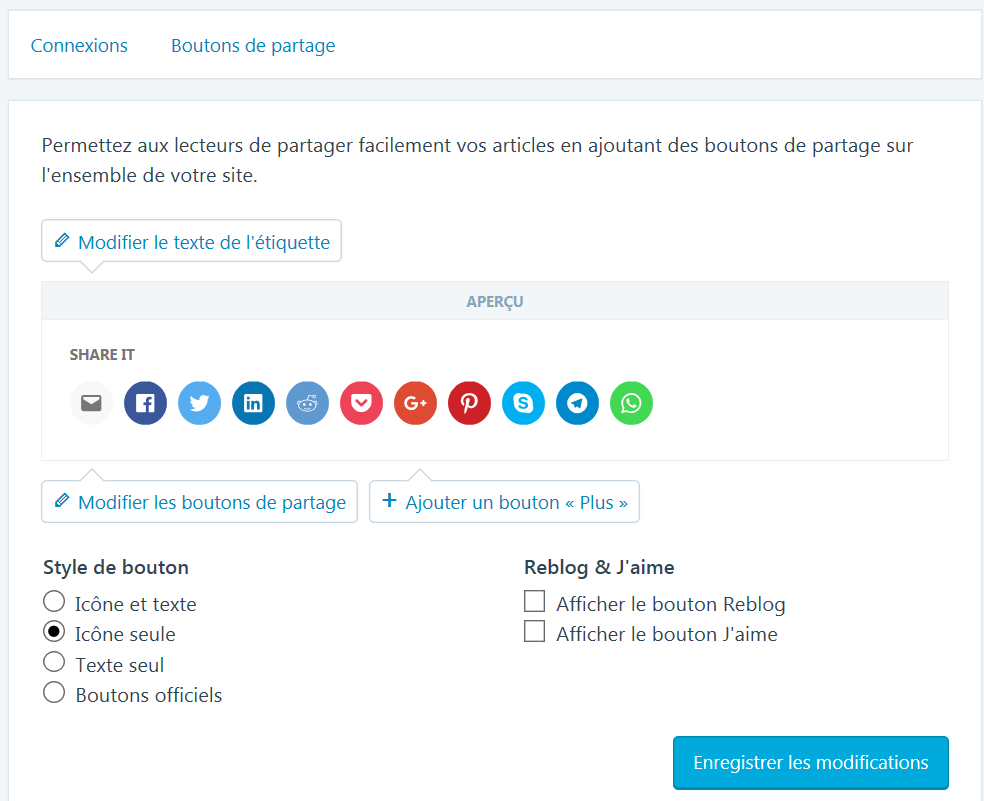
Task: Click the Google Plus share icon
Action: [415, 403]
